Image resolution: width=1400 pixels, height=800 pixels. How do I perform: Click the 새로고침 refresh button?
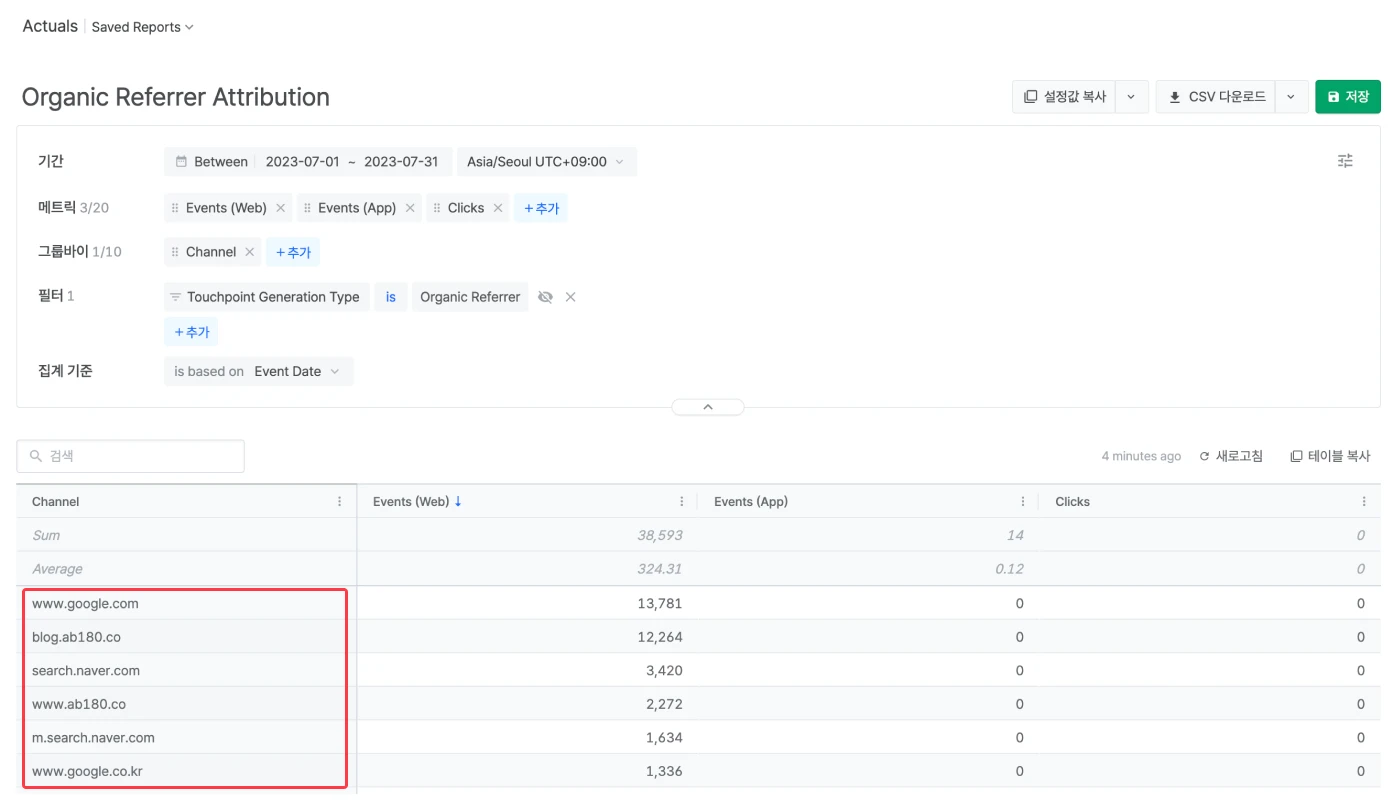tap(1231, 456)
